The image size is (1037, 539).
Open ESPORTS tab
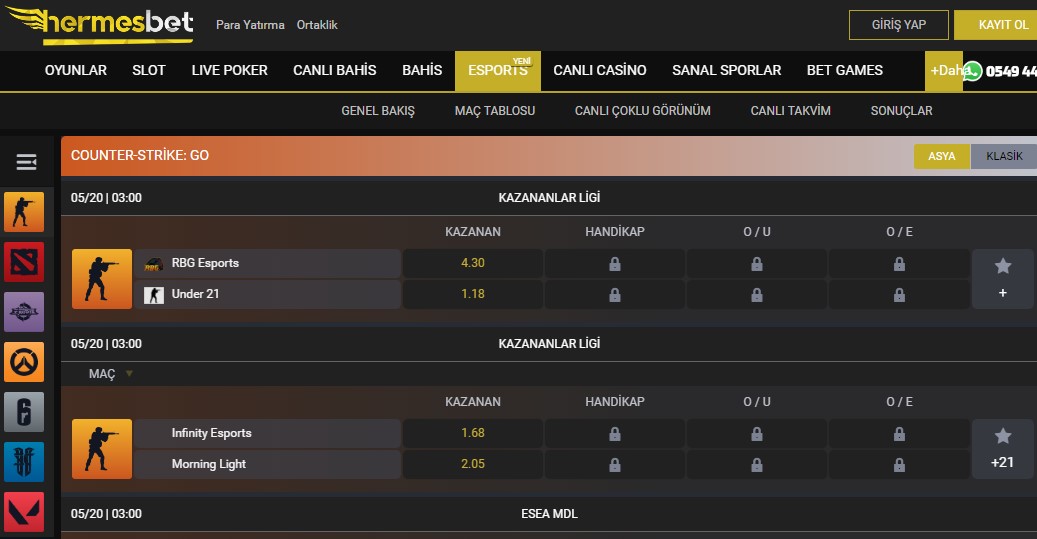(498, 71)
